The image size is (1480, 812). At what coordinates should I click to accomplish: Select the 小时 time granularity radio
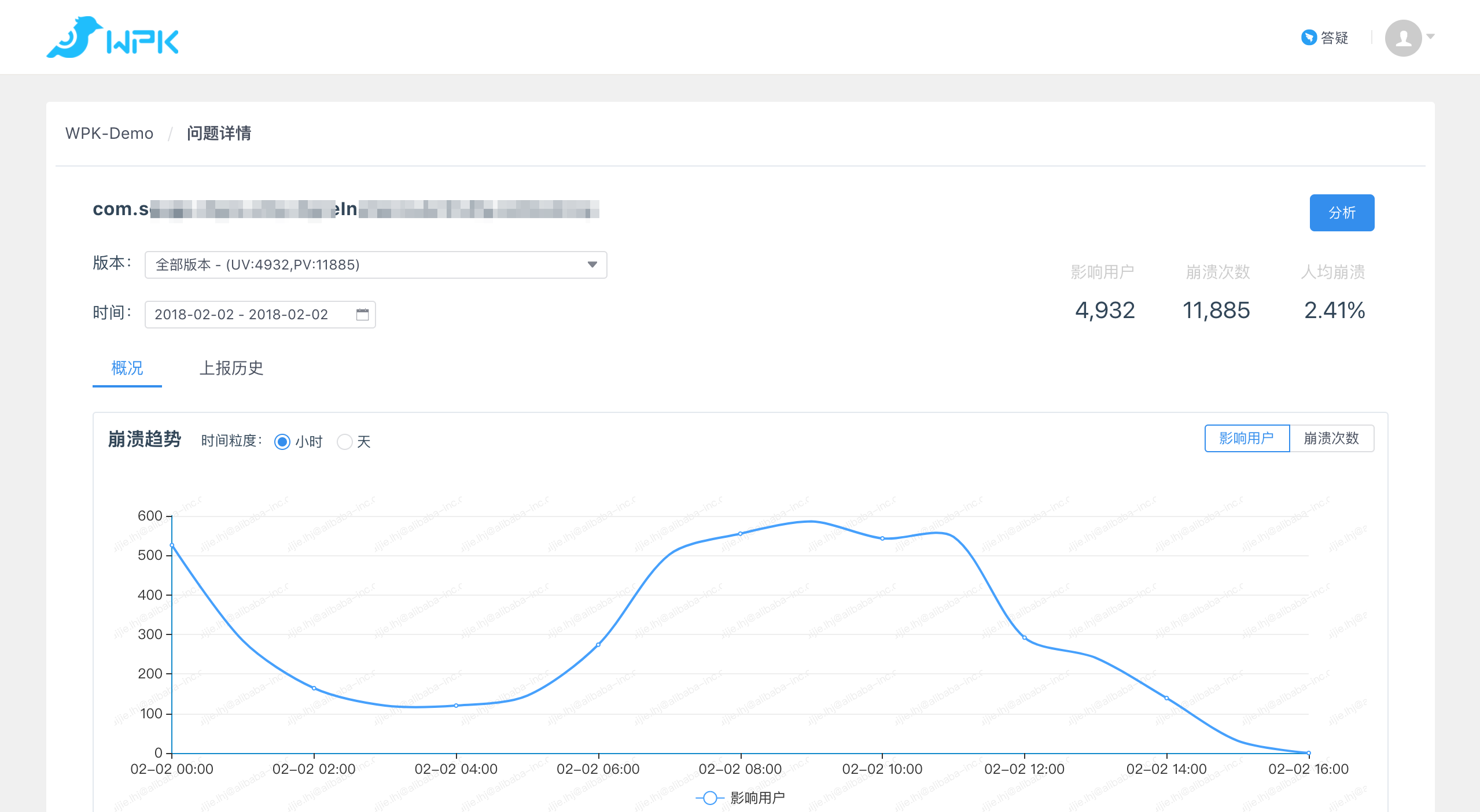[x=282, y=442]
